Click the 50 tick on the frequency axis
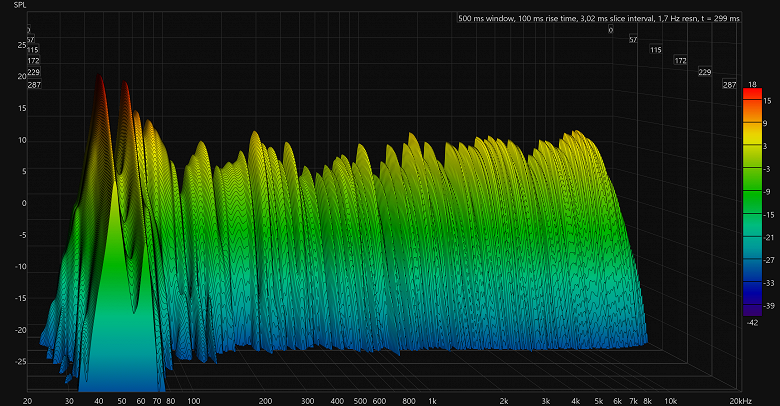This screenshot has width=780, height=406. click(122, 401)
